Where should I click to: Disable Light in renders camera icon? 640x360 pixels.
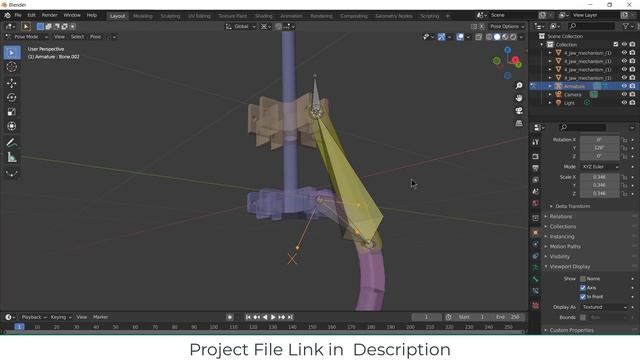[x=632, y=103]
